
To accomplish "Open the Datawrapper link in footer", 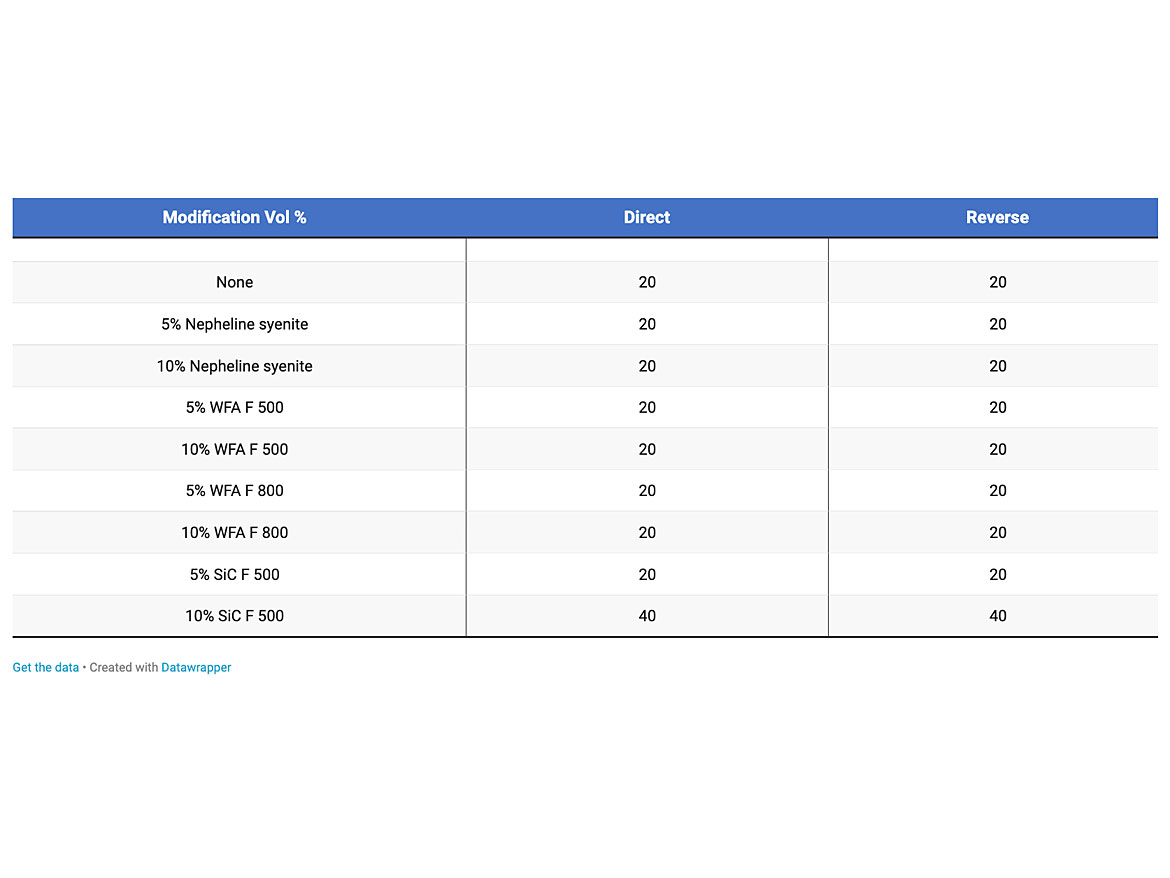I will (196, 668).
